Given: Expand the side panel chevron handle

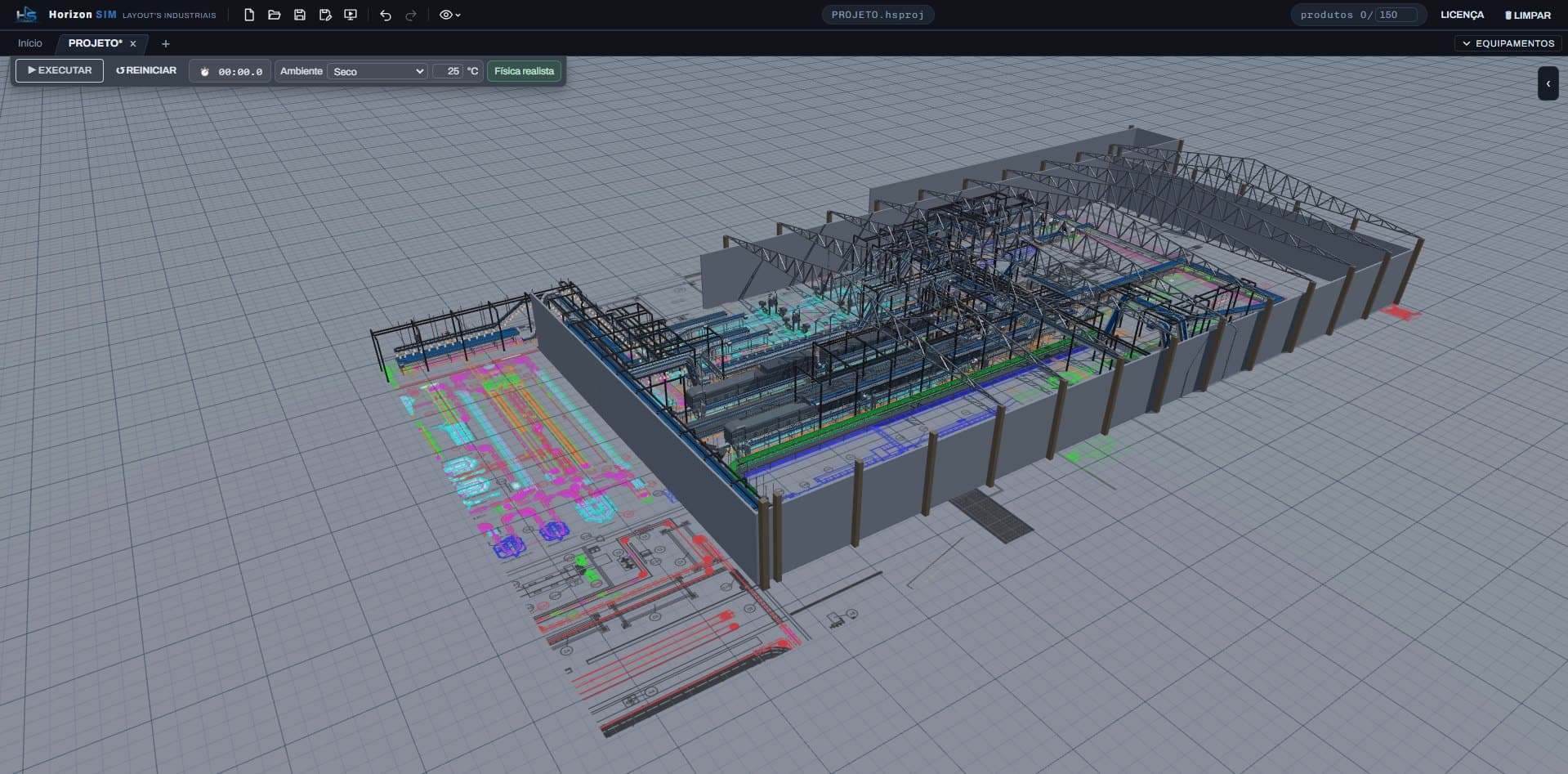Looking at the screenshot, I should click(1548, 83).
